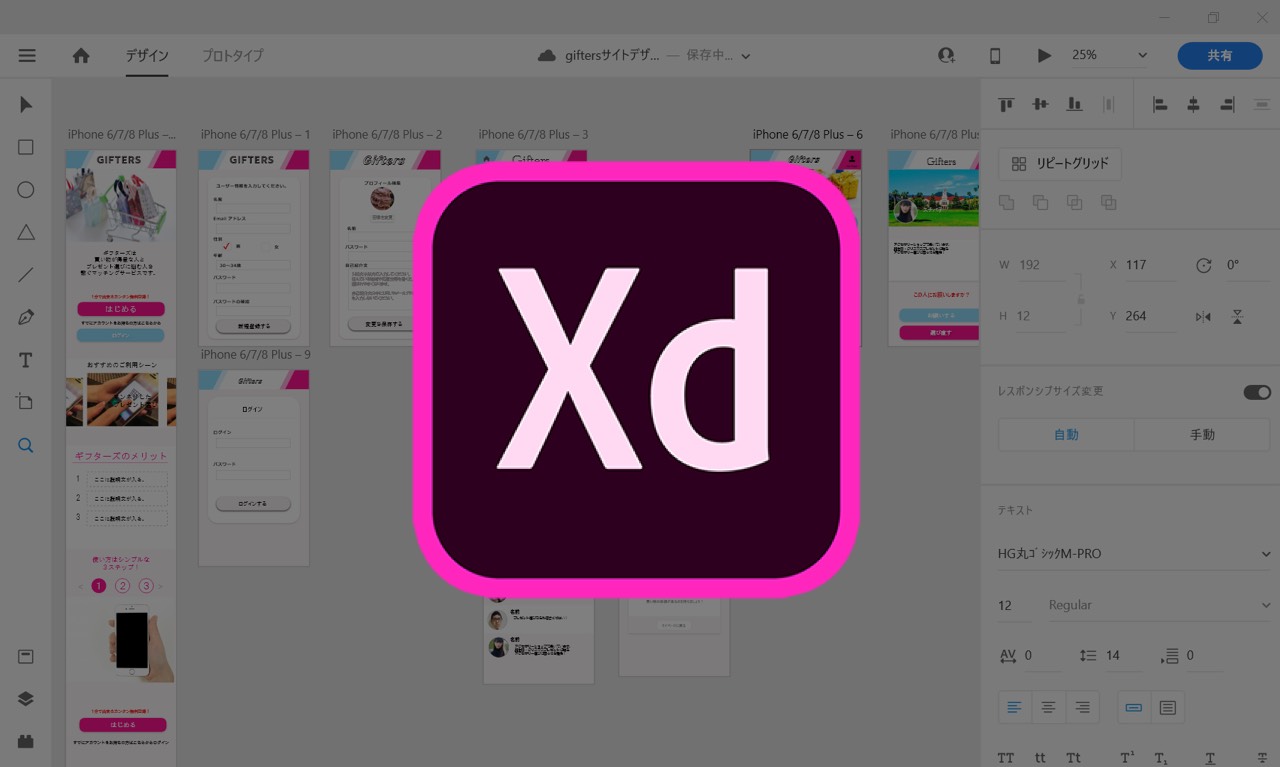This screenshot has height=767, width=1280.
Task: Click the X position field
Action: 1150,265
